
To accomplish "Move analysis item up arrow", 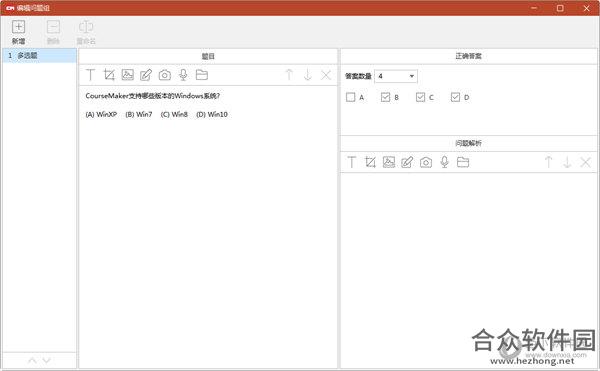I will (548, 162).
